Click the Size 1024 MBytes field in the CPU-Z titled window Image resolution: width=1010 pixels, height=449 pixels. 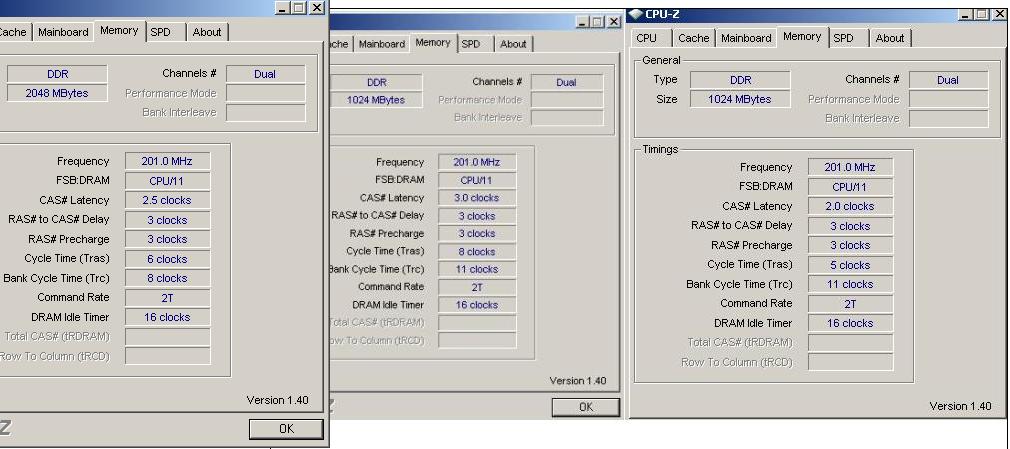coord(739,99)
